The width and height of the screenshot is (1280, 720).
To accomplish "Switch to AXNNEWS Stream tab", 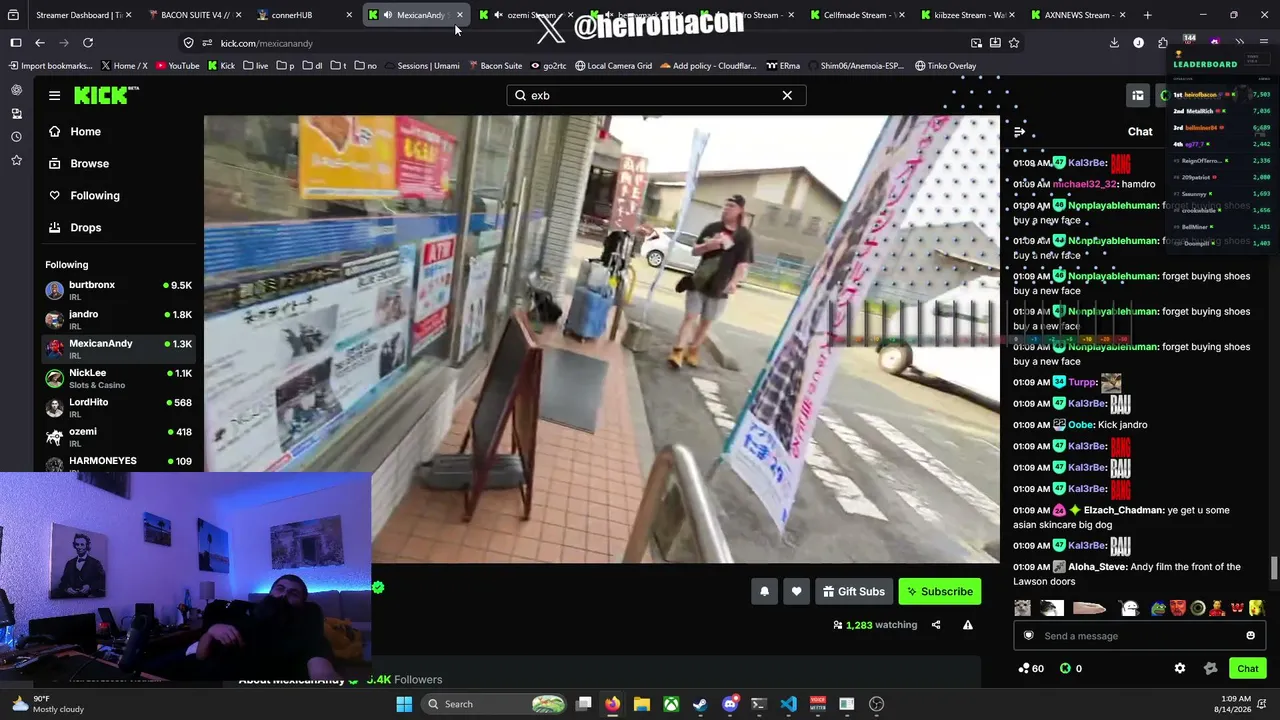I will click(x=1076, y=15).
